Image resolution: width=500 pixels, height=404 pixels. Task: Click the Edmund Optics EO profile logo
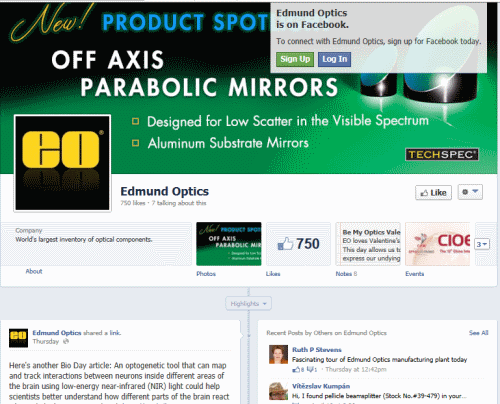pyautogui.click(x=62, y=163)
